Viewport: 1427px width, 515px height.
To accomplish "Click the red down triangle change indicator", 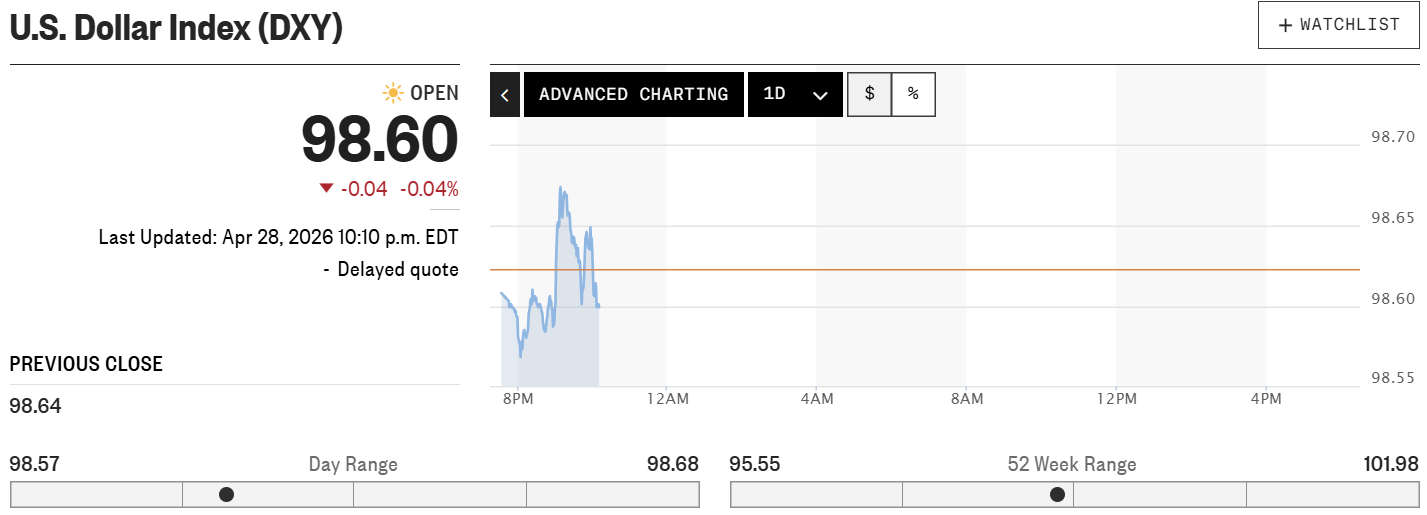I will tap(326, 188).
